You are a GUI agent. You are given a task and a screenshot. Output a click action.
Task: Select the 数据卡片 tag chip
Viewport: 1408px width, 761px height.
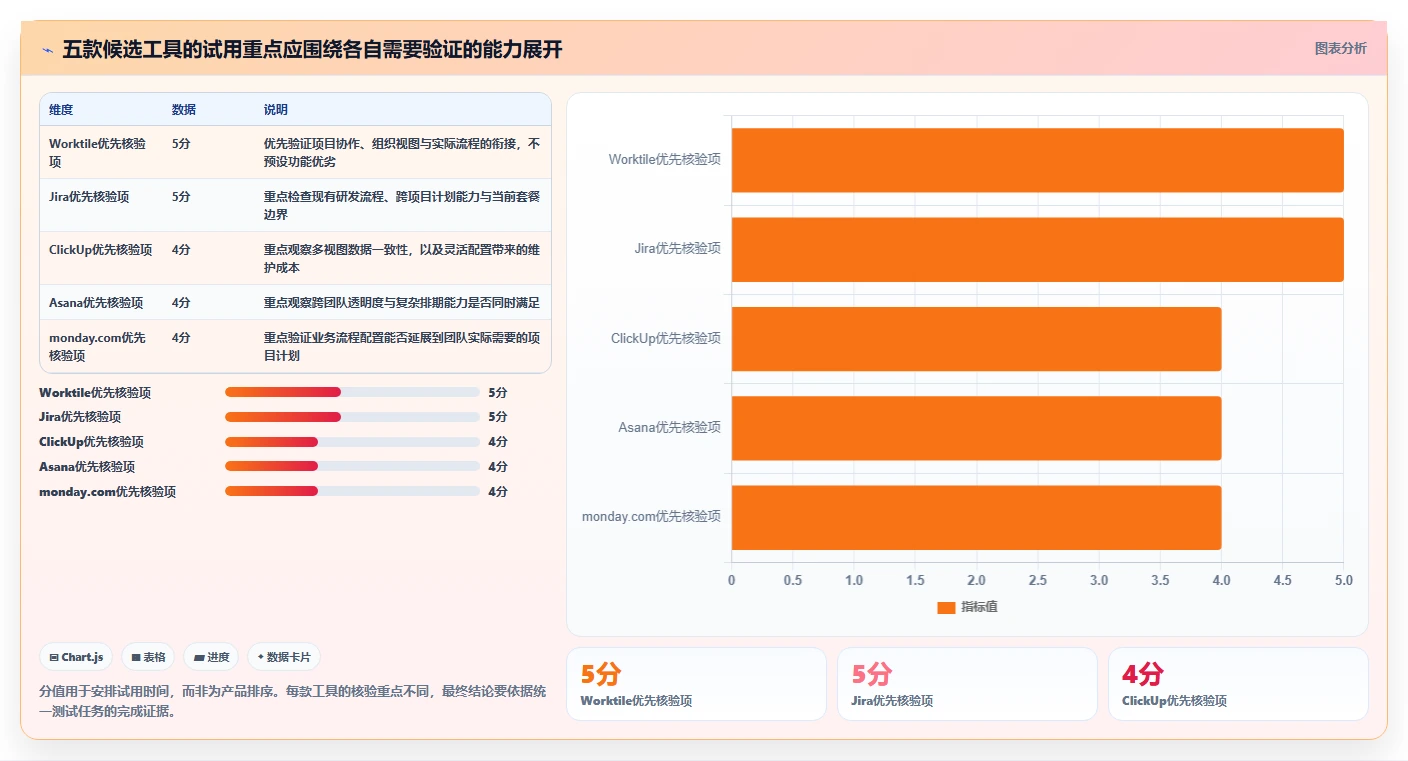284,657
